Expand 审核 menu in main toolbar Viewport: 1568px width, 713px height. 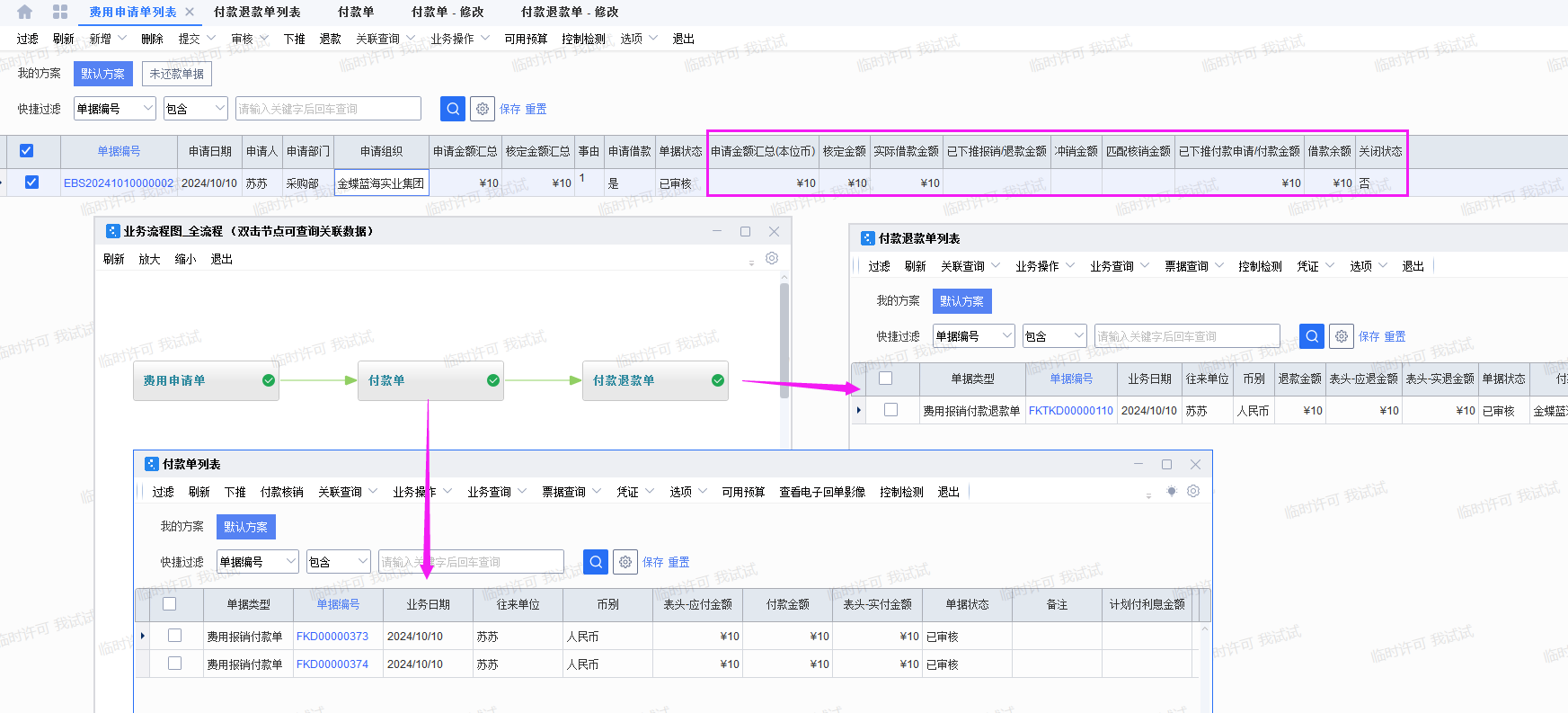click(x=250, y=39)
